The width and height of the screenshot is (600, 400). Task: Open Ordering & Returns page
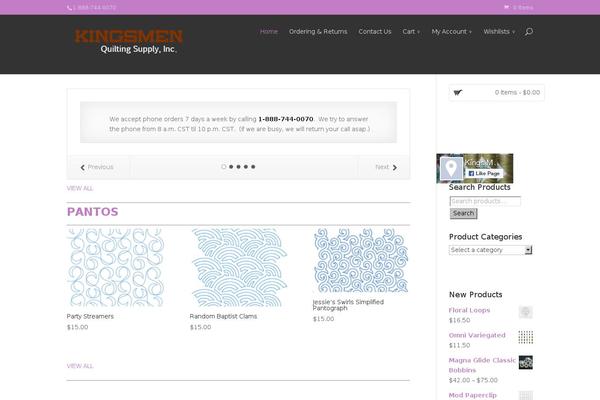318,31
